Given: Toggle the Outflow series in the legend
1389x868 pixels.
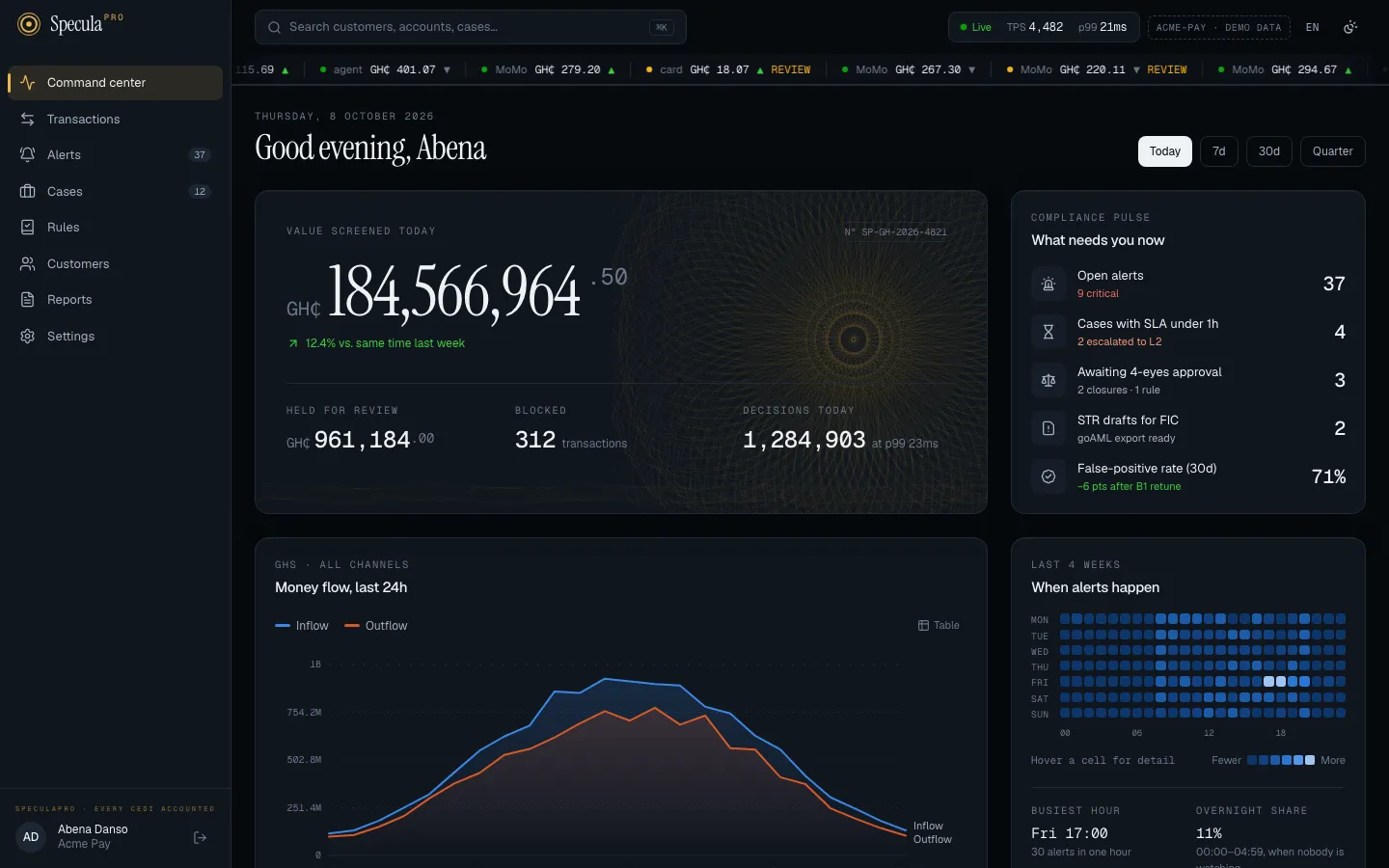Looking at the screenshot, I should (376, 626).
